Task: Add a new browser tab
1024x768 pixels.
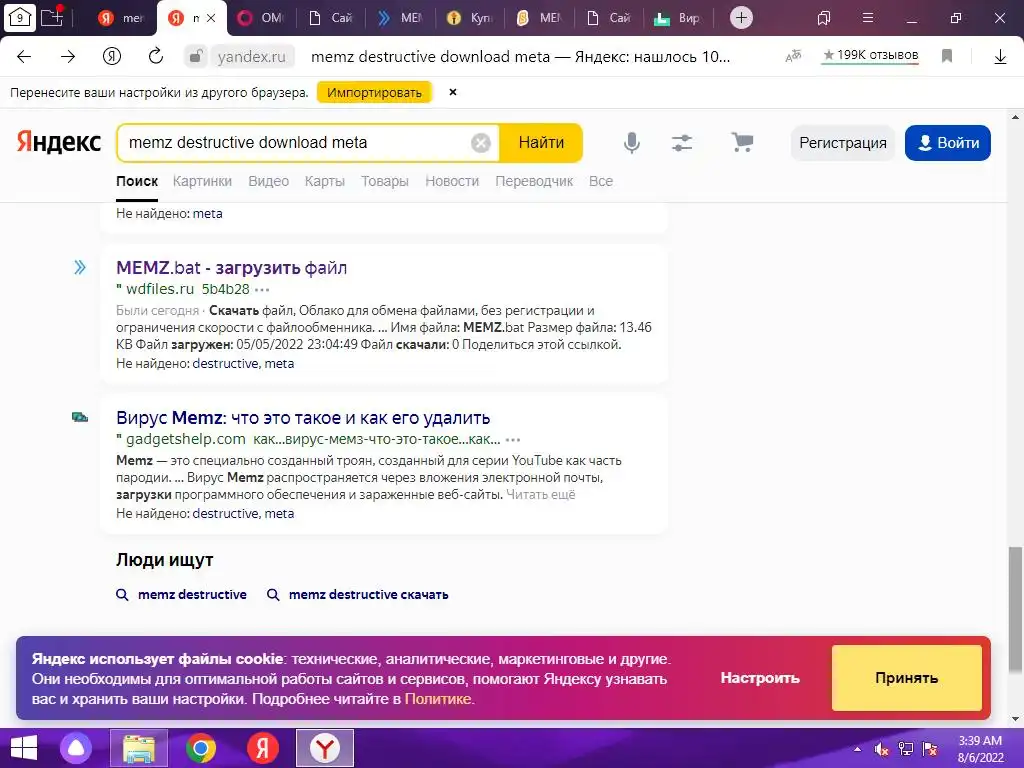Action: click(741, 18)
